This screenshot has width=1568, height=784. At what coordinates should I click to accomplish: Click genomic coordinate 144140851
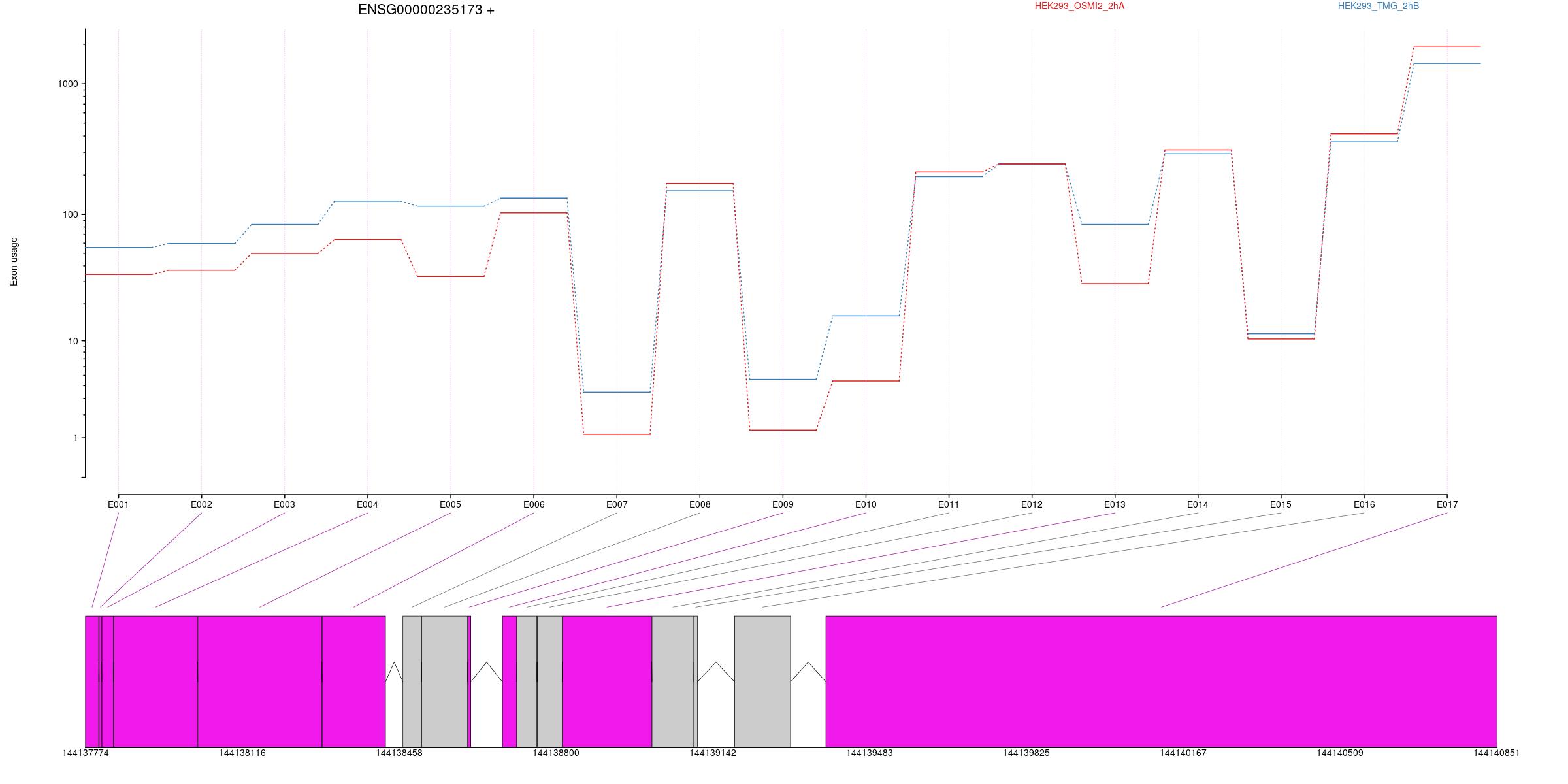coord(1497,753)
